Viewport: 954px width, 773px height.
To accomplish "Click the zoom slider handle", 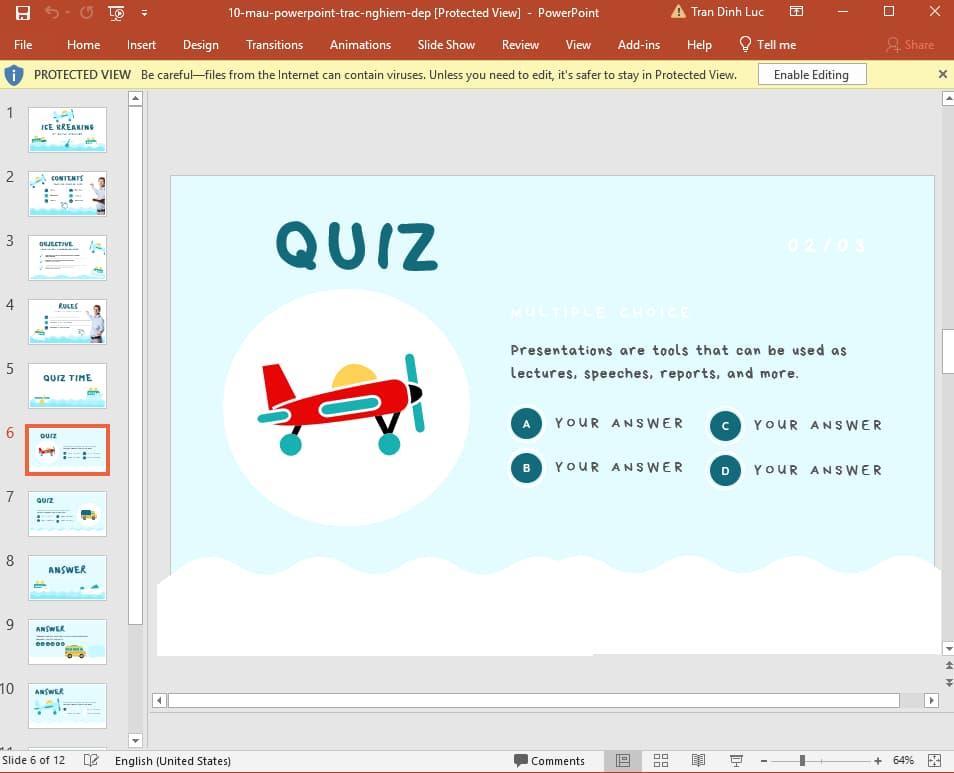I will [x=802, y=761].
